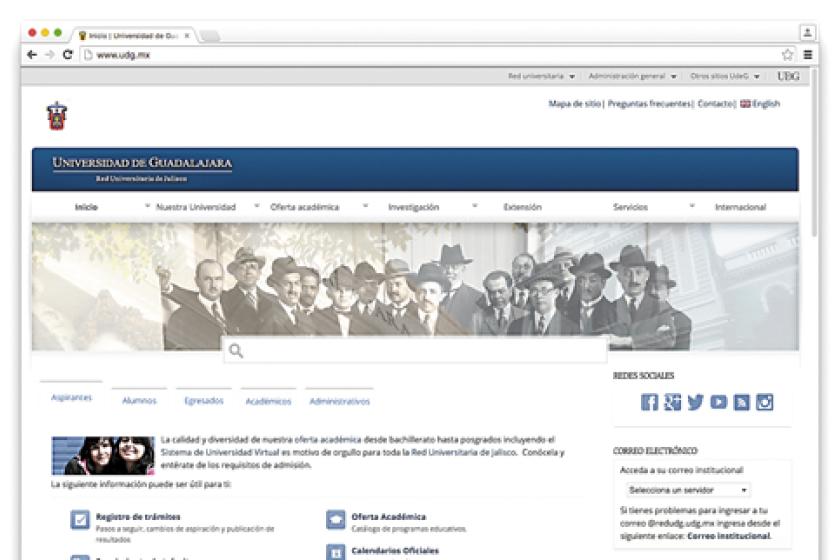Click the historic group photo banner
This screenshot has width=840, height=560.
[x=415, y=287]
